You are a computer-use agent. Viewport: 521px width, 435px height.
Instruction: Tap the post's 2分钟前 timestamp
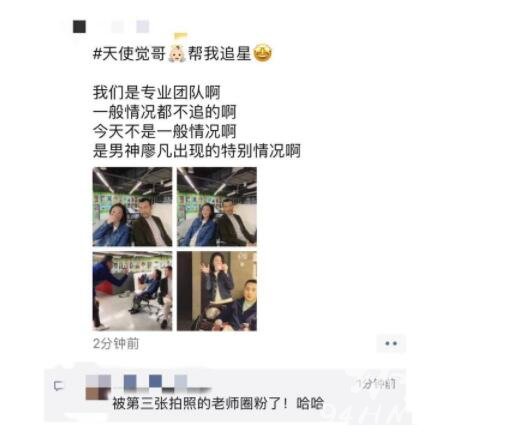116,344
